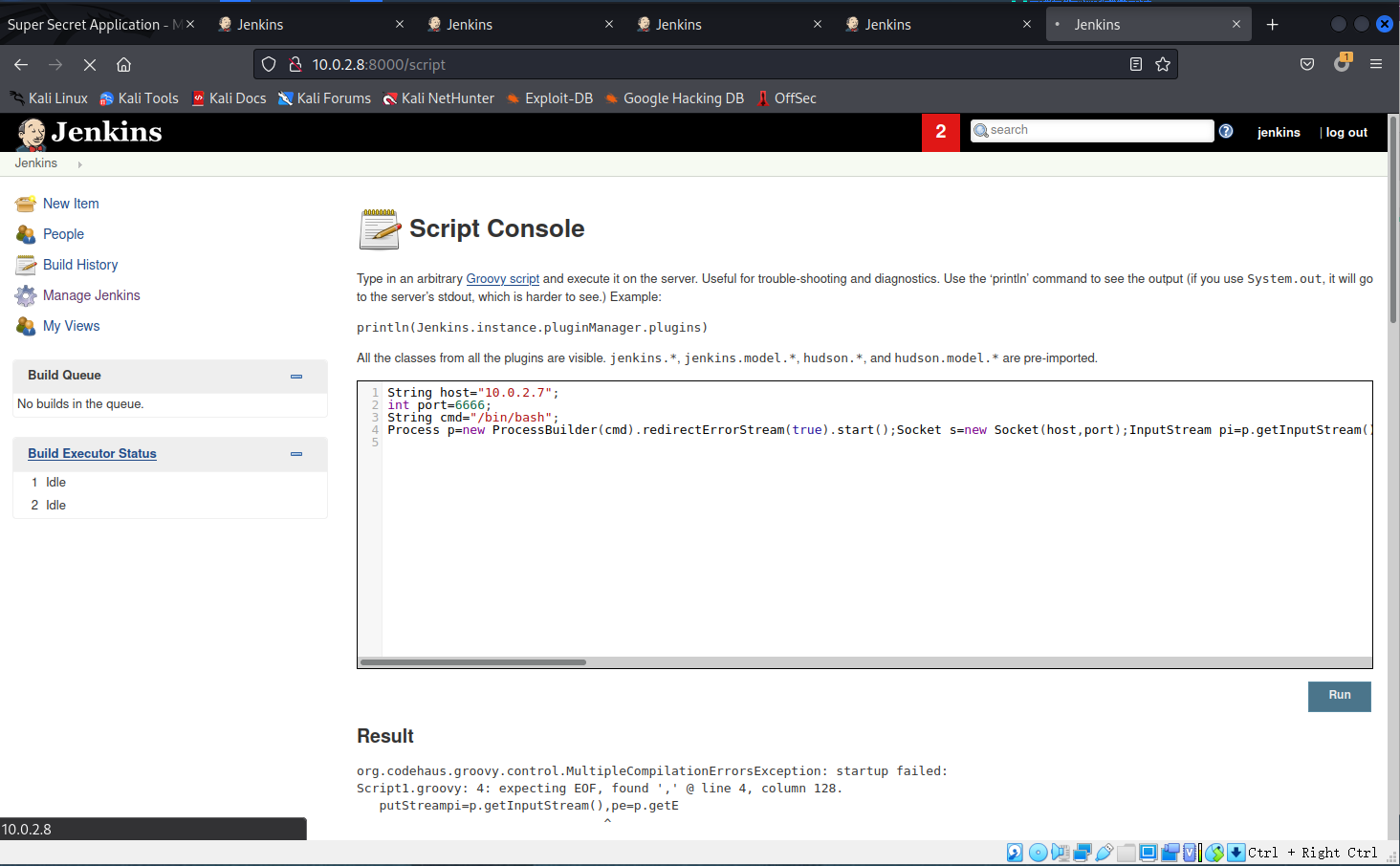Click the VirtualBox network status icon
1400x866 pixels.
click(x=1083, y=853)
